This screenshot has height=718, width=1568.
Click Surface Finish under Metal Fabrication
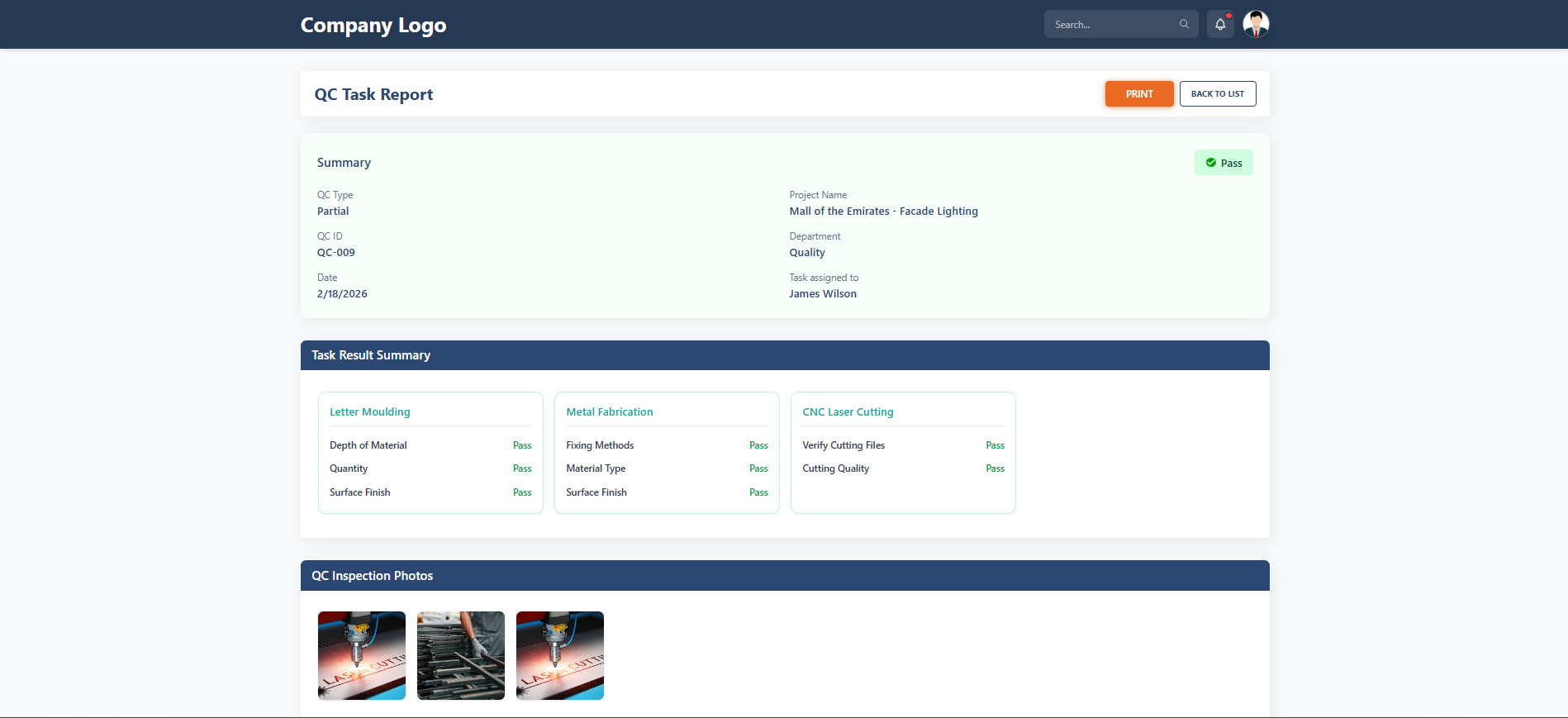(596, 492)
